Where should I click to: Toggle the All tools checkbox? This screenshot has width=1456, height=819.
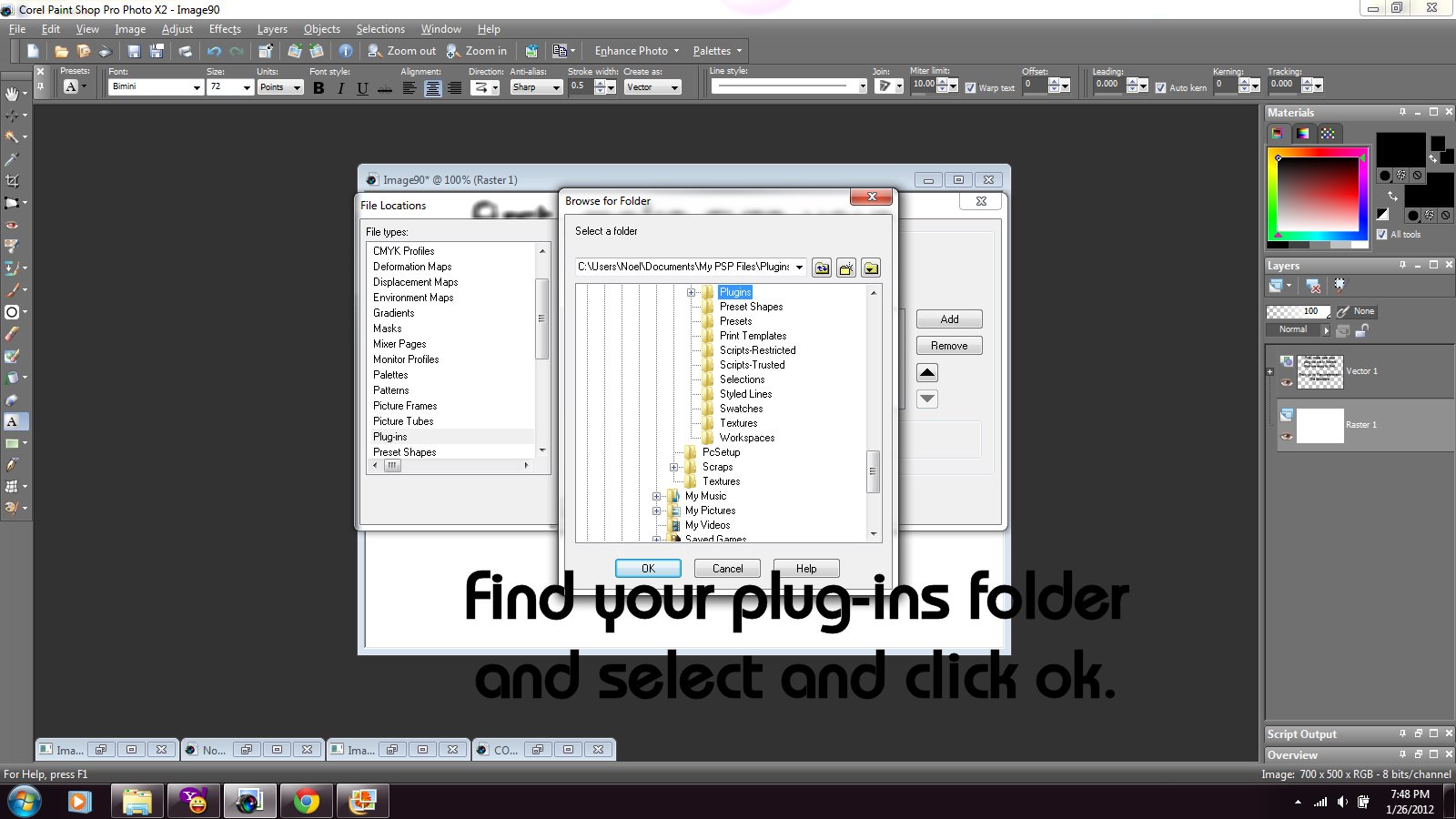(1382, 235)
